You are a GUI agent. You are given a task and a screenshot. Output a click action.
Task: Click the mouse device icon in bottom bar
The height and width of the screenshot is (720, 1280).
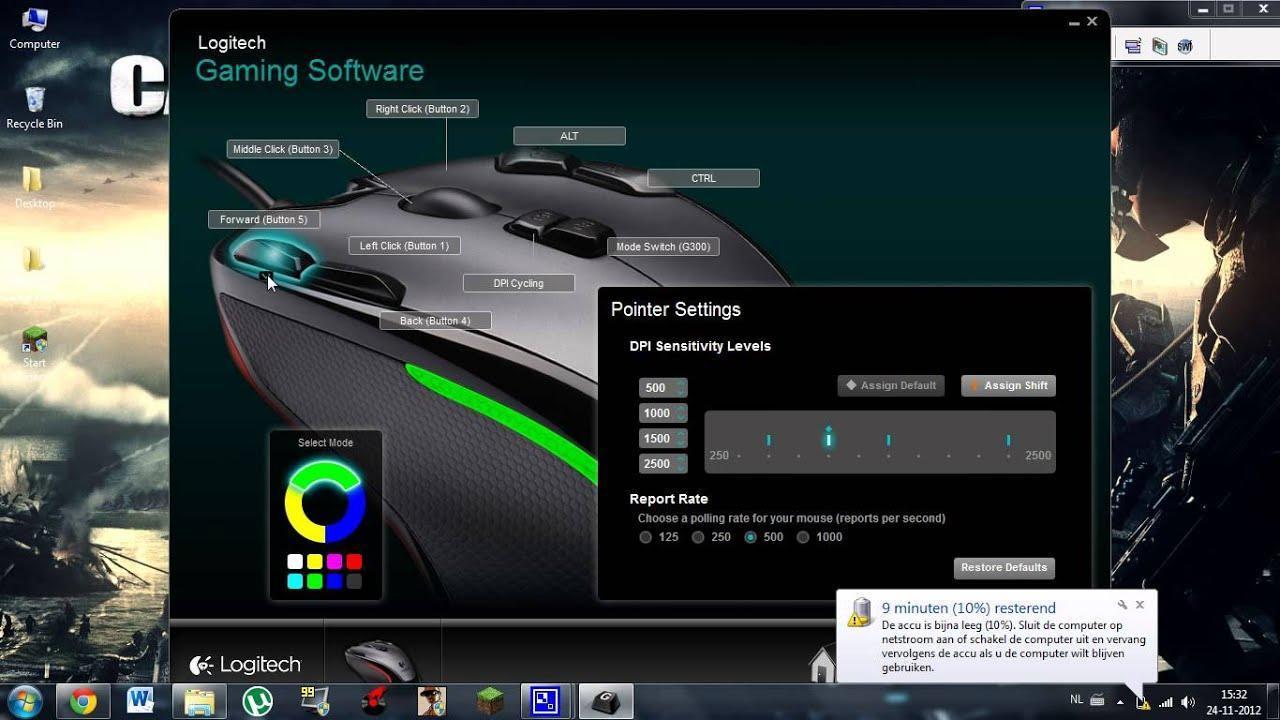(x=381, y=661)
